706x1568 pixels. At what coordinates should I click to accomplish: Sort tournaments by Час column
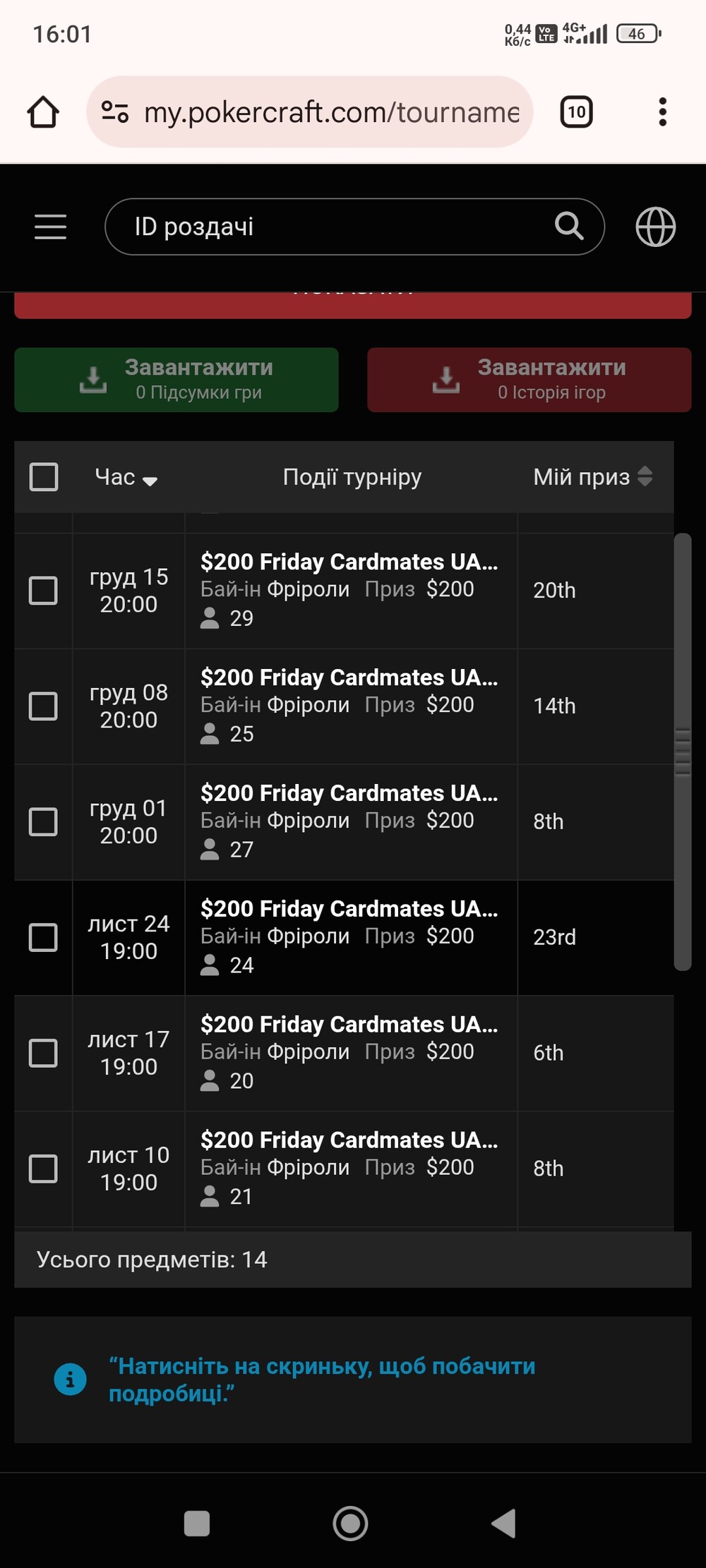(x=126, y=478)
